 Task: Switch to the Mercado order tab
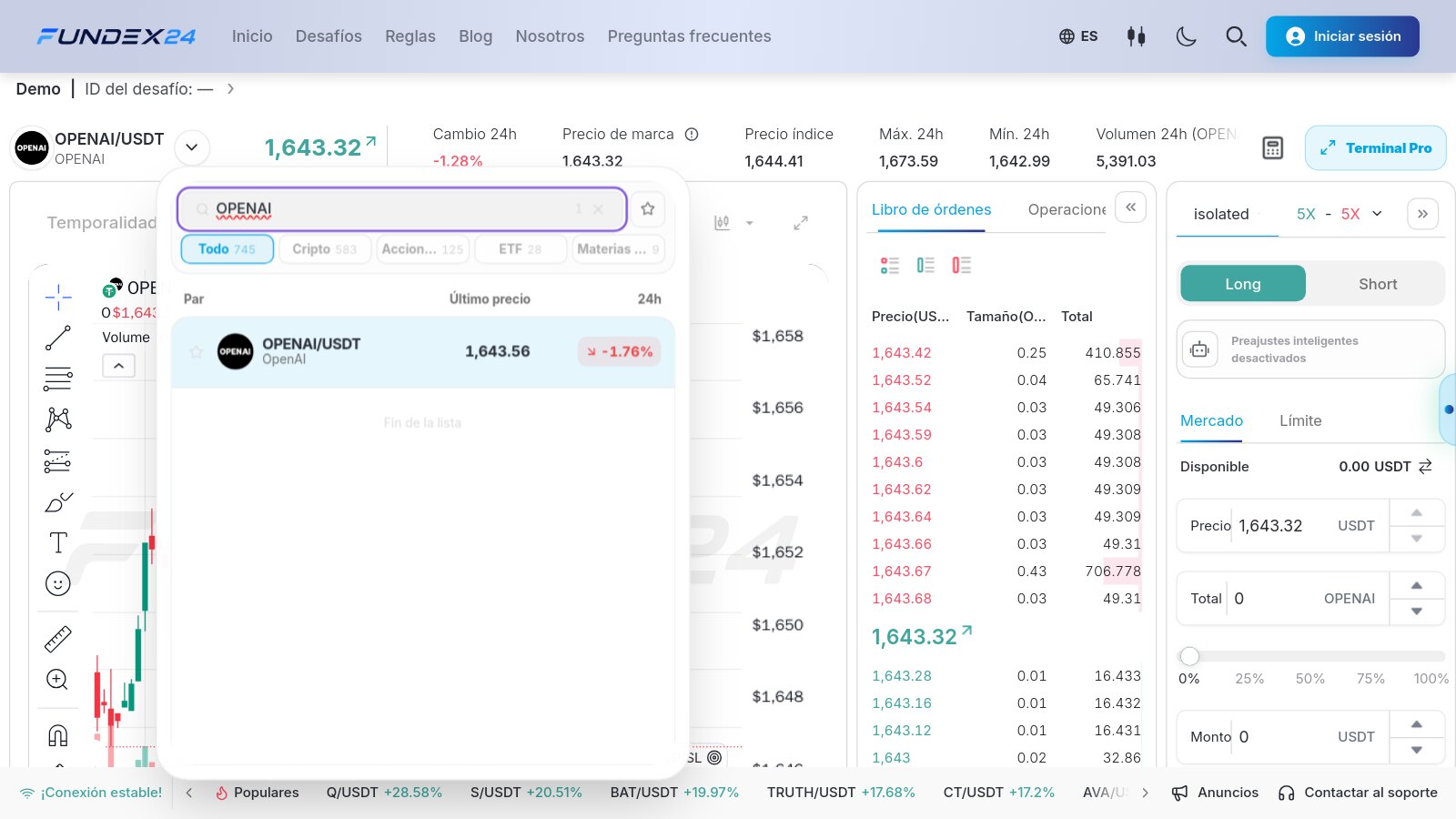(x=1211, y=420)
